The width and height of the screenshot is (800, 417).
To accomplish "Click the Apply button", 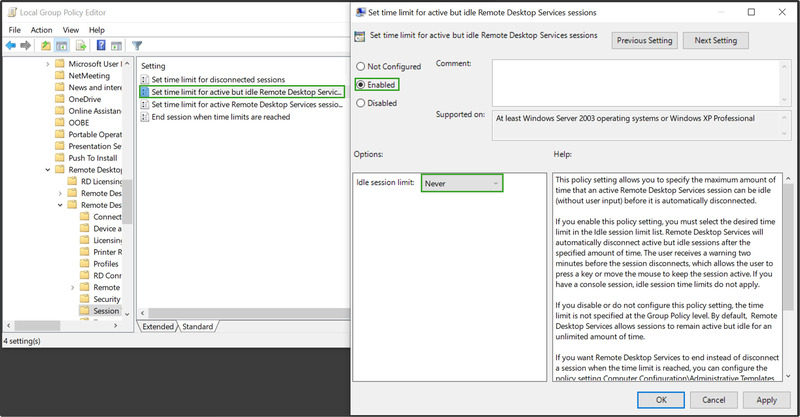I will (766, 400).
